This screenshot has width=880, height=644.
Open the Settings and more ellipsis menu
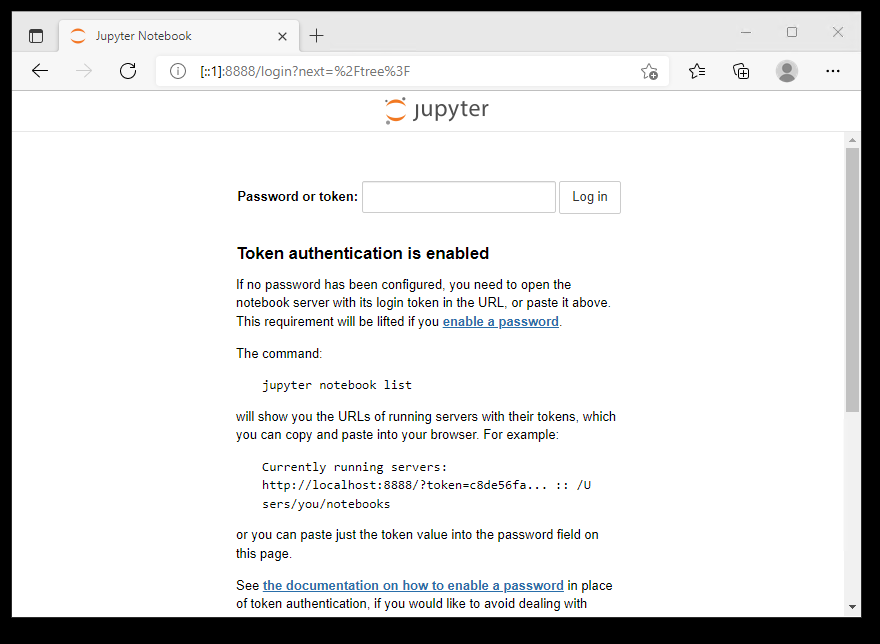tap(832, 71)
